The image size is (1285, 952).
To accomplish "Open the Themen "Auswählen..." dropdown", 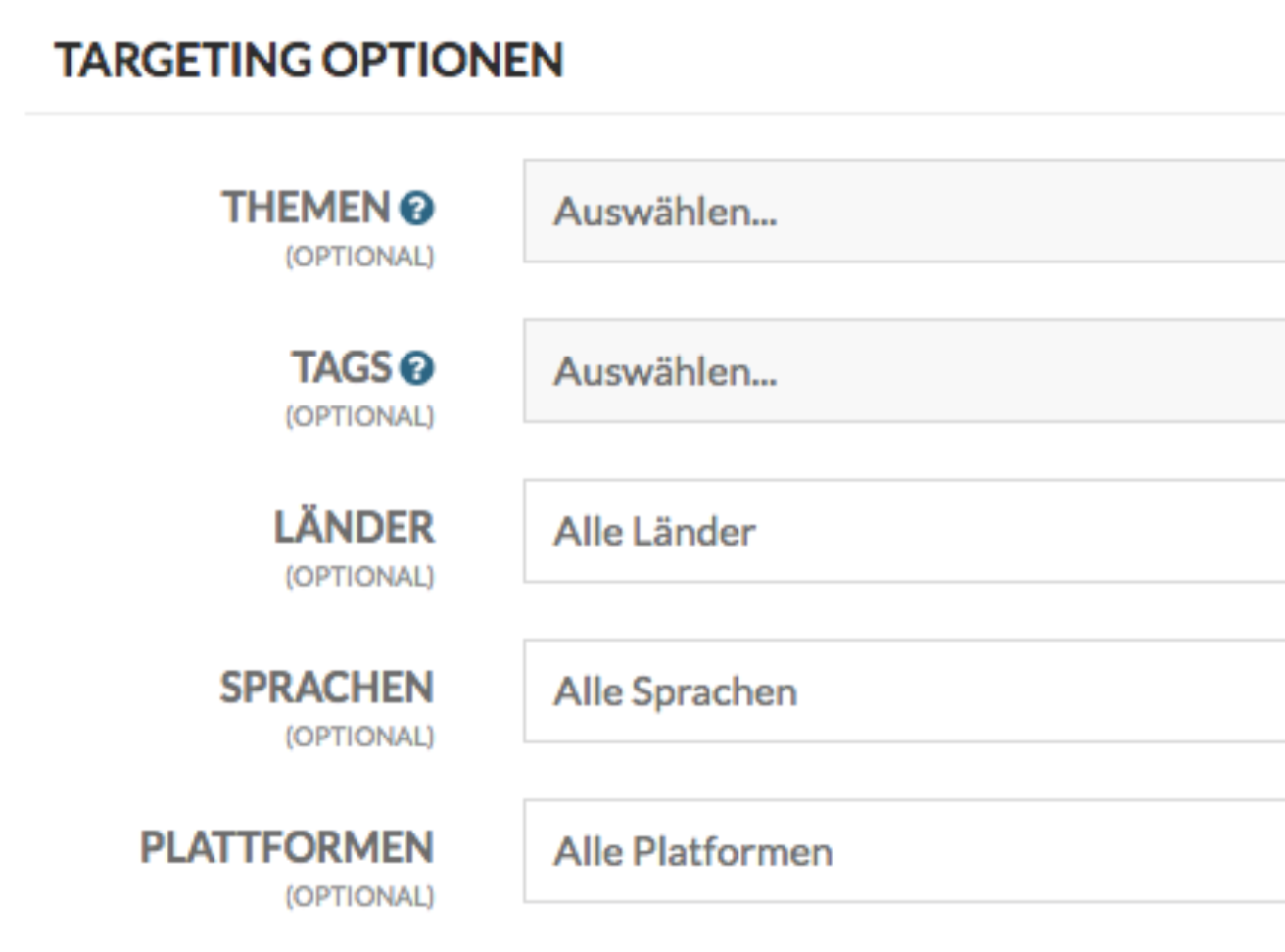I will coord(903,212).
